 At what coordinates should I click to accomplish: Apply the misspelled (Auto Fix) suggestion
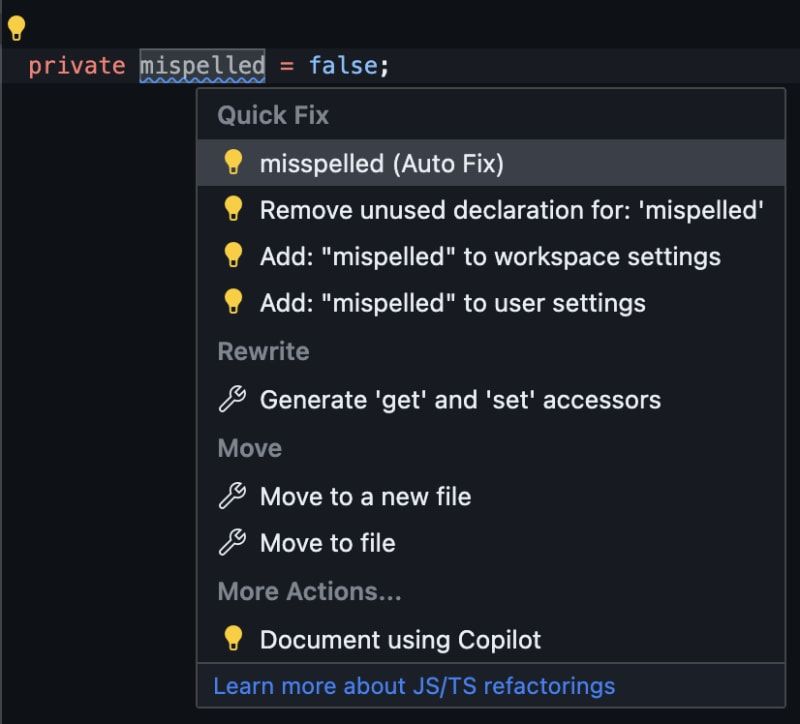tap(491, 163)
